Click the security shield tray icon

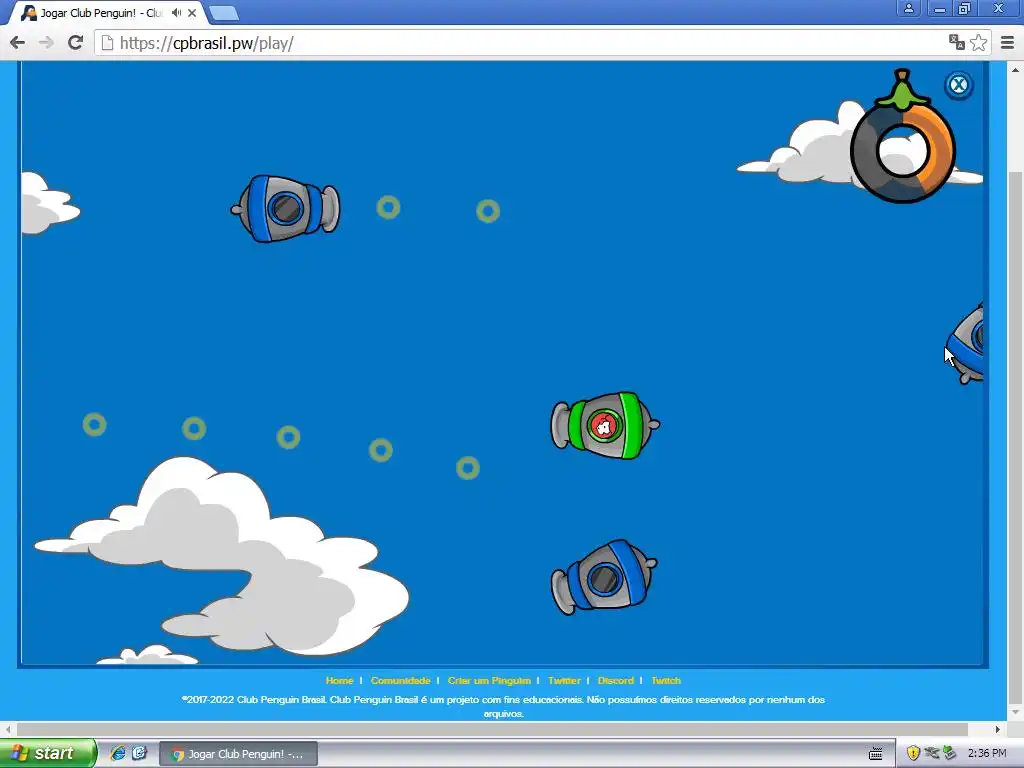[x=914, y=753]
